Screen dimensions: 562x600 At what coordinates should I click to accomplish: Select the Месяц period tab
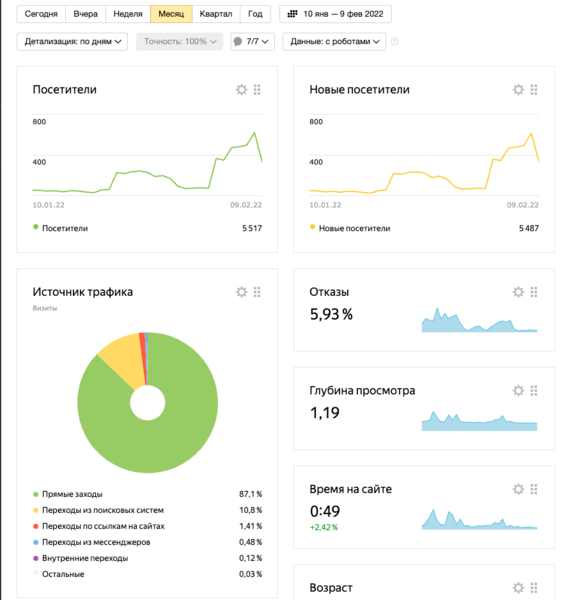click(171, 14)
